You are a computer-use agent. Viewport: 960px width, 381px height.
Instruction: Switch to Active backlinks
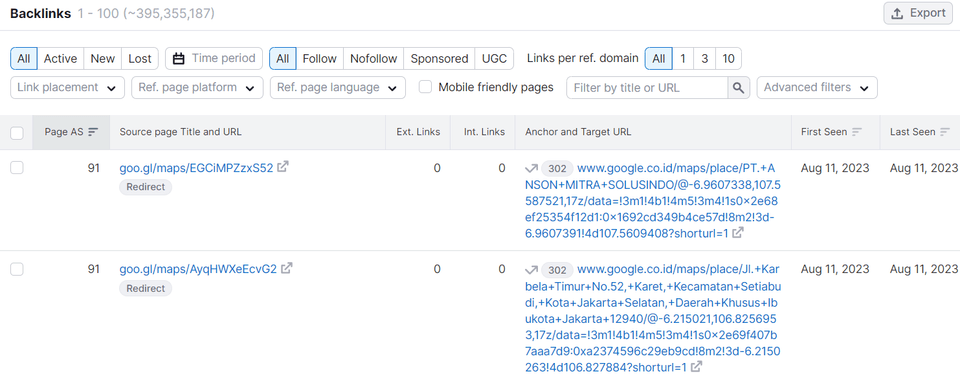[61, 59]
